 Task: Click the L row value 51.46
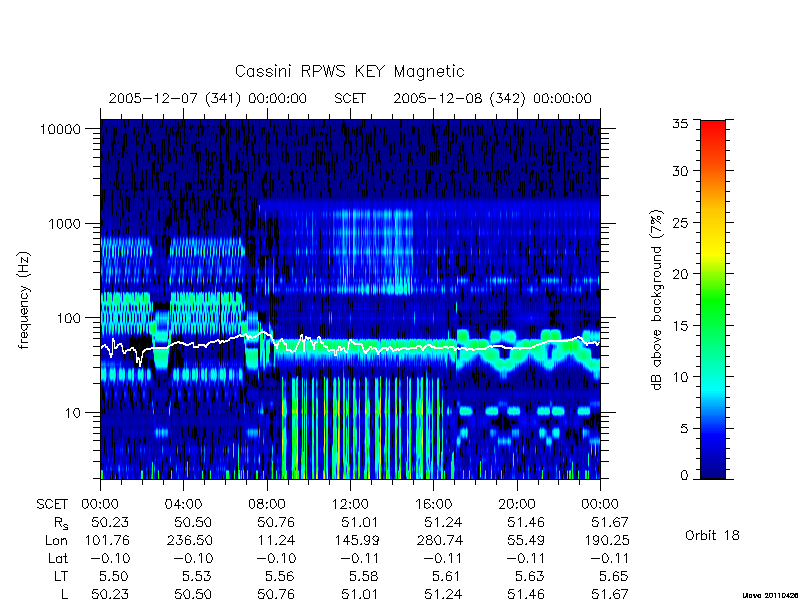526,594
